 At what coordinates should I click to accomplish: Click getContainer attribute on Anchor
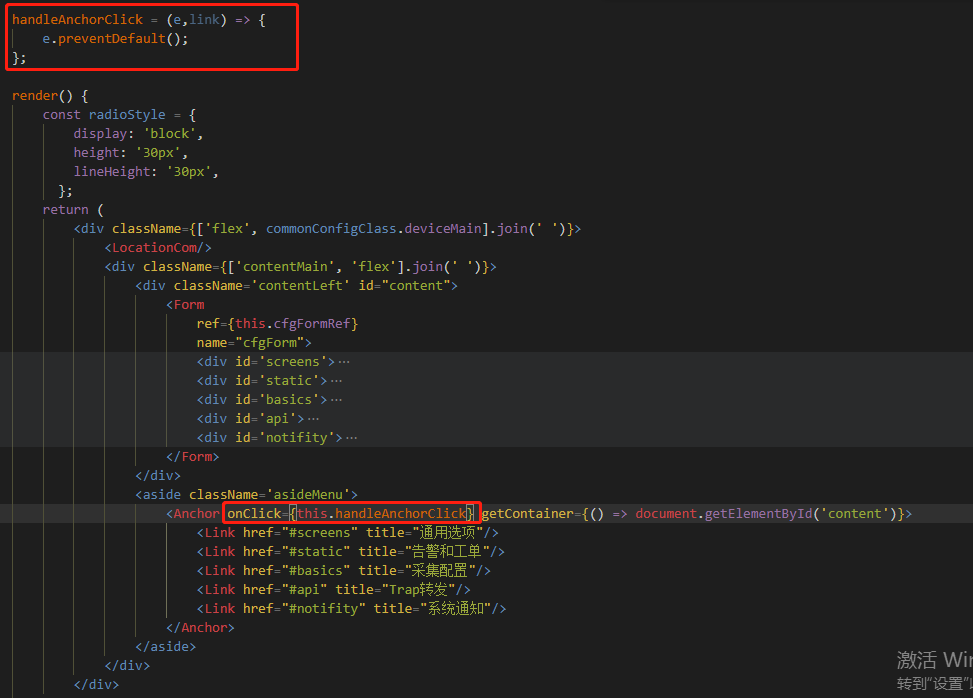[527, 514]
